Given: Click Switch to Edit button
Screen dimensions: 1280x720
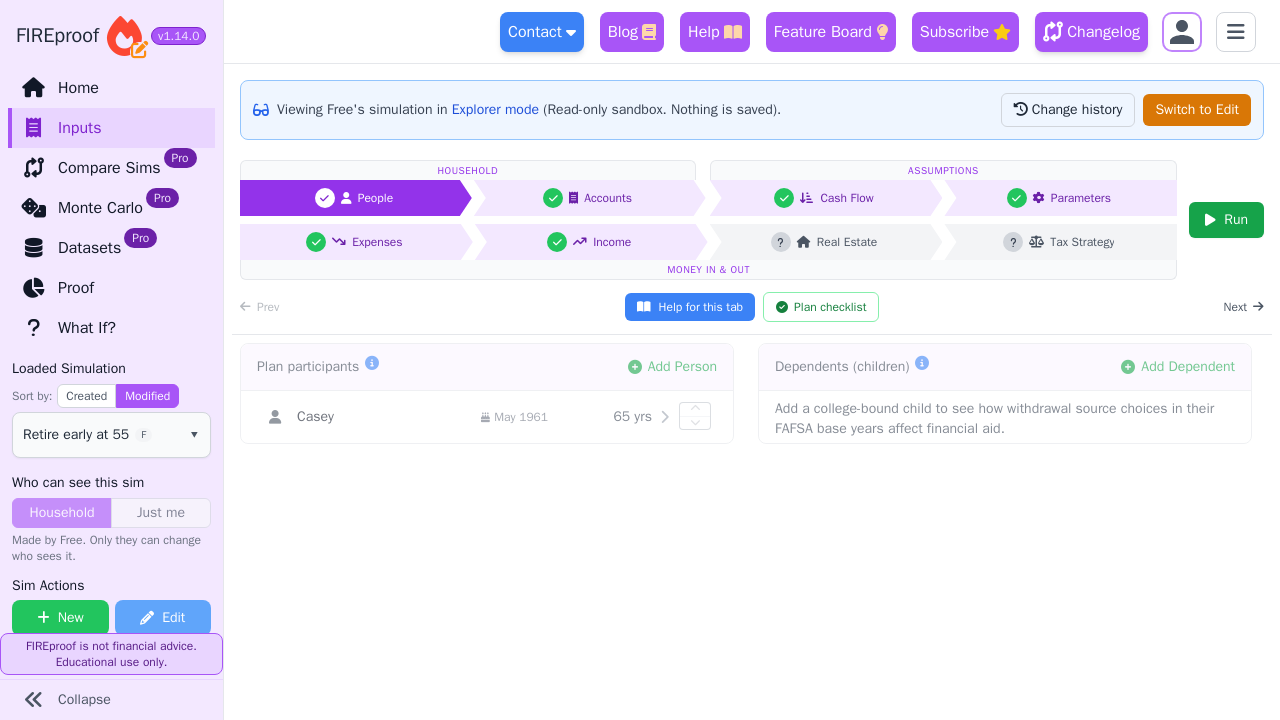Looking at the screenshot, I should pos(1197,110).
